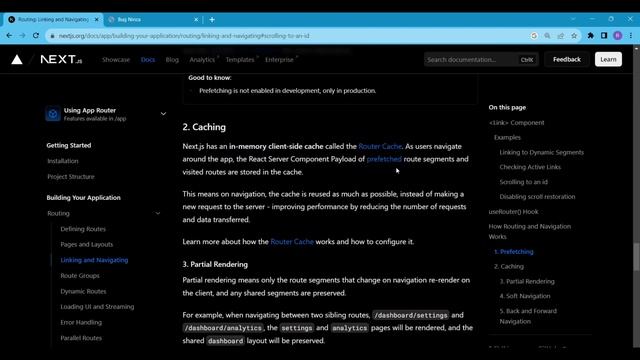Open the prefetched link
Screen dimensions: 640x360
[x=384, y=159]
